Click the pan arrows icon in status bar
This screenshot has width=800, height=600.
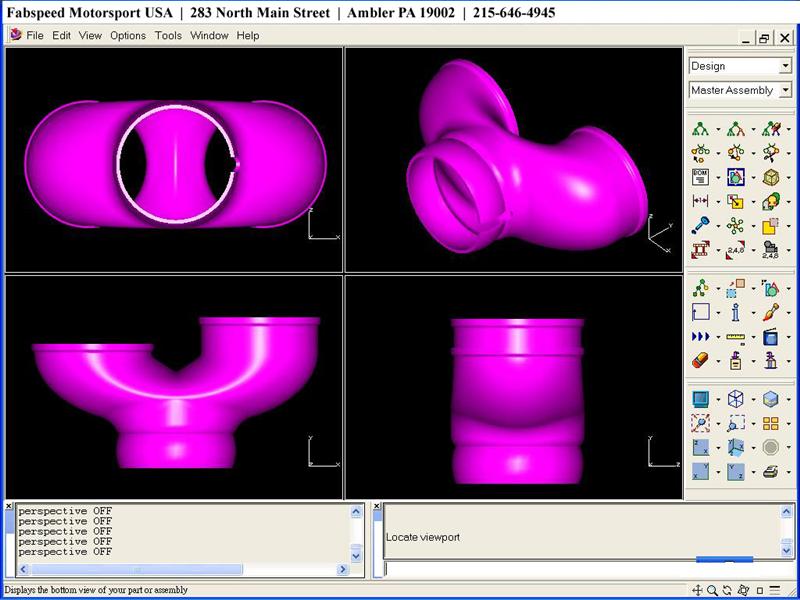[x=699, y=591]
